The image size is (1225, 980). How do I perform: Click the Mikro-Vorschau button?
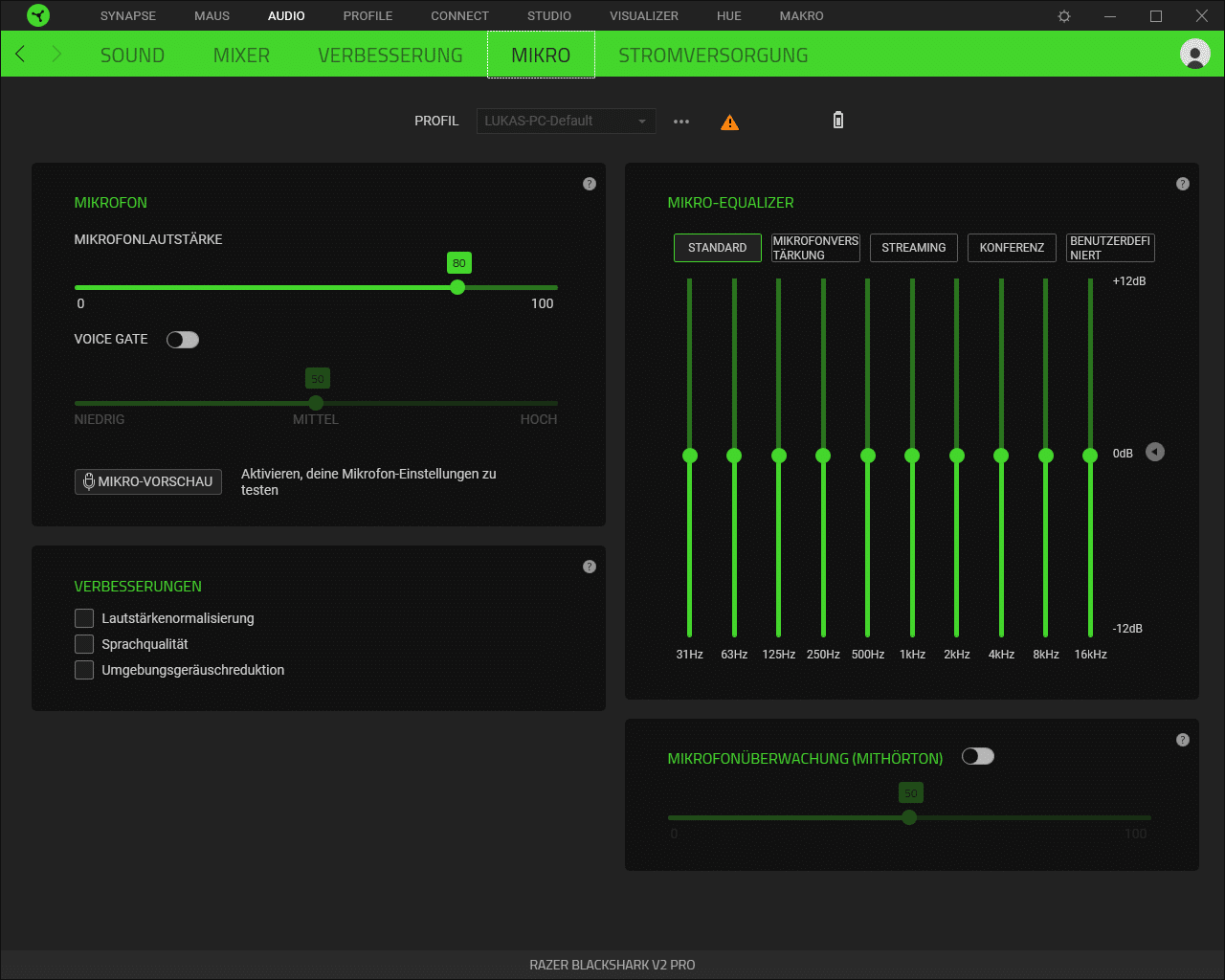[148, 481]
